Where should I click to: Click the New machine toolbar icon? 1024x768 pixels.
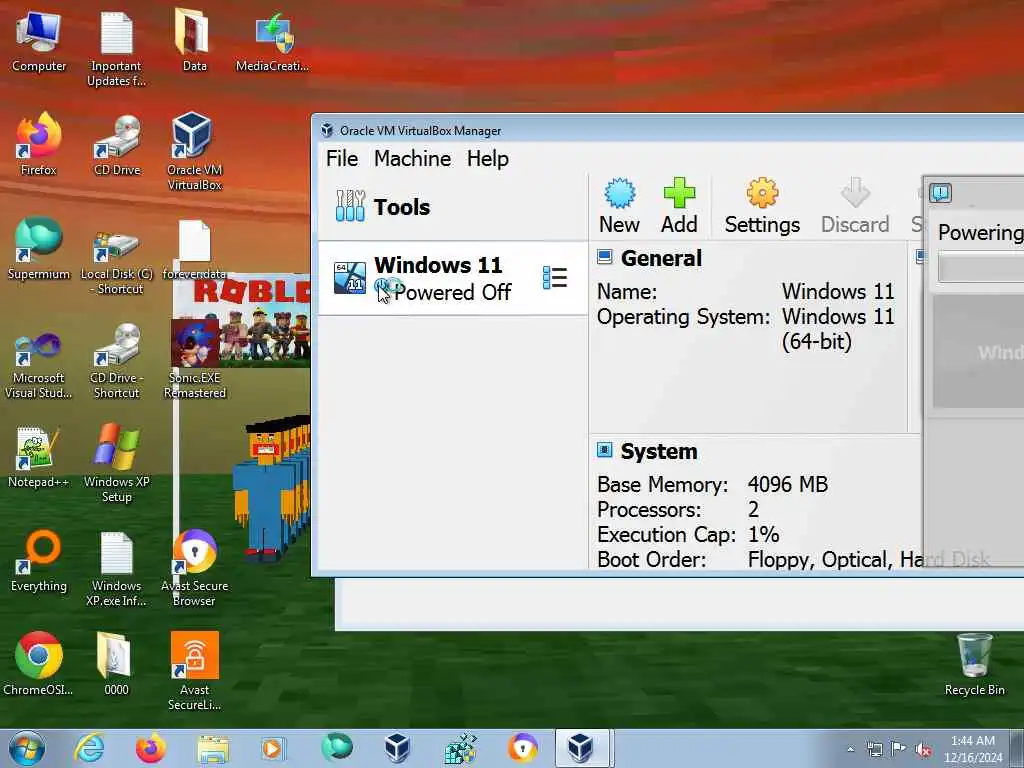[619, 206]
